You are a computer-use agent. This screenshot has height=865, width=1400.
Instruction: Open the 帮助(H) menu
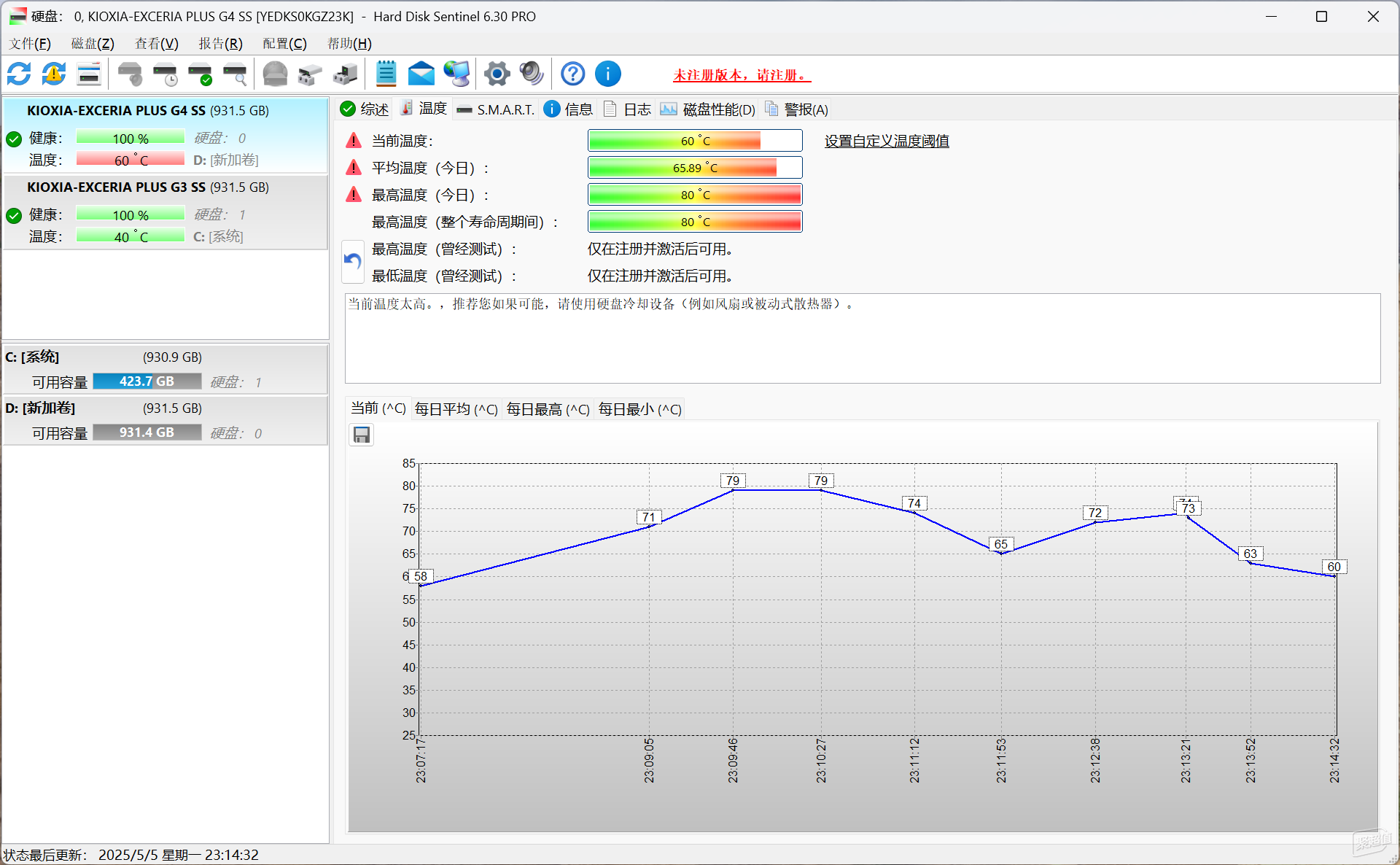pos(349,44)
